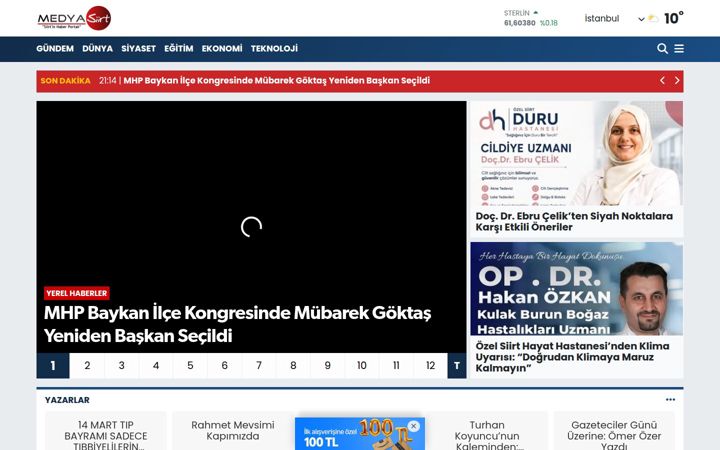Click the STERLİN exchange rate ticker
The width and height of the screenshot is (720, 450).
pos(530,18)
